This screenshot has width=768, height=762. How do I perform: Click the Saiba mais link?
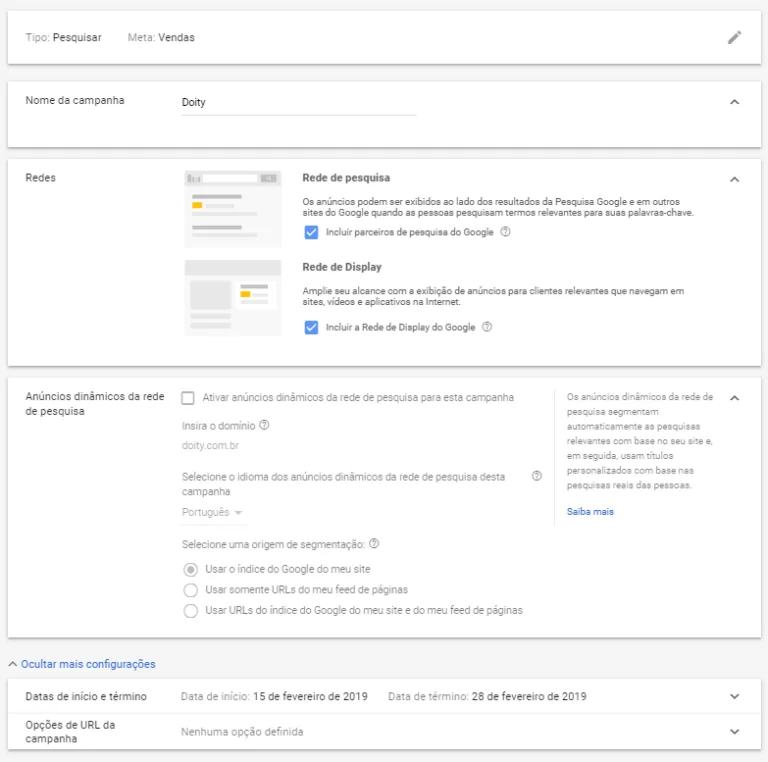click(590, 511)
